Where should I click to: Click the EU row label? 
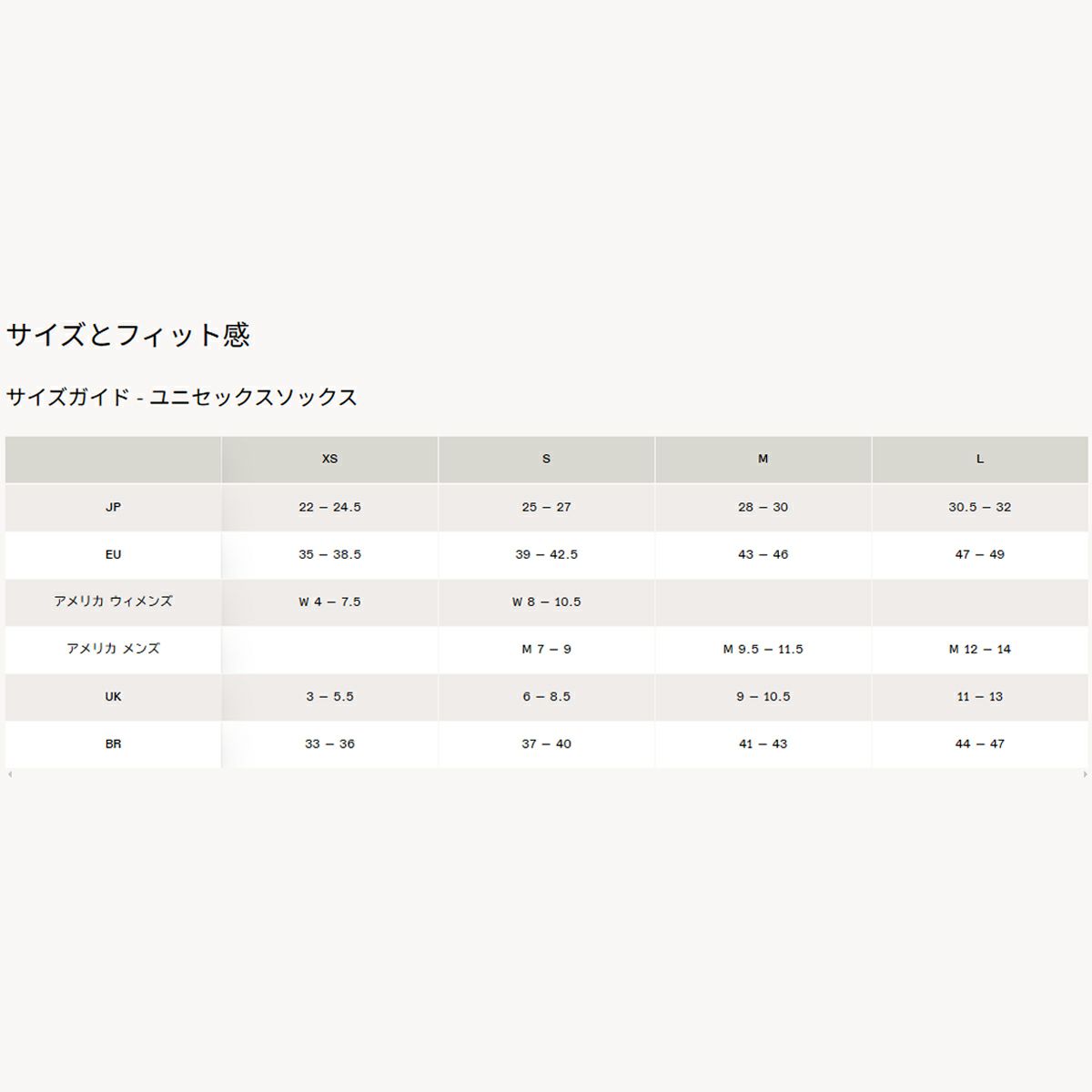coord(113,554)
